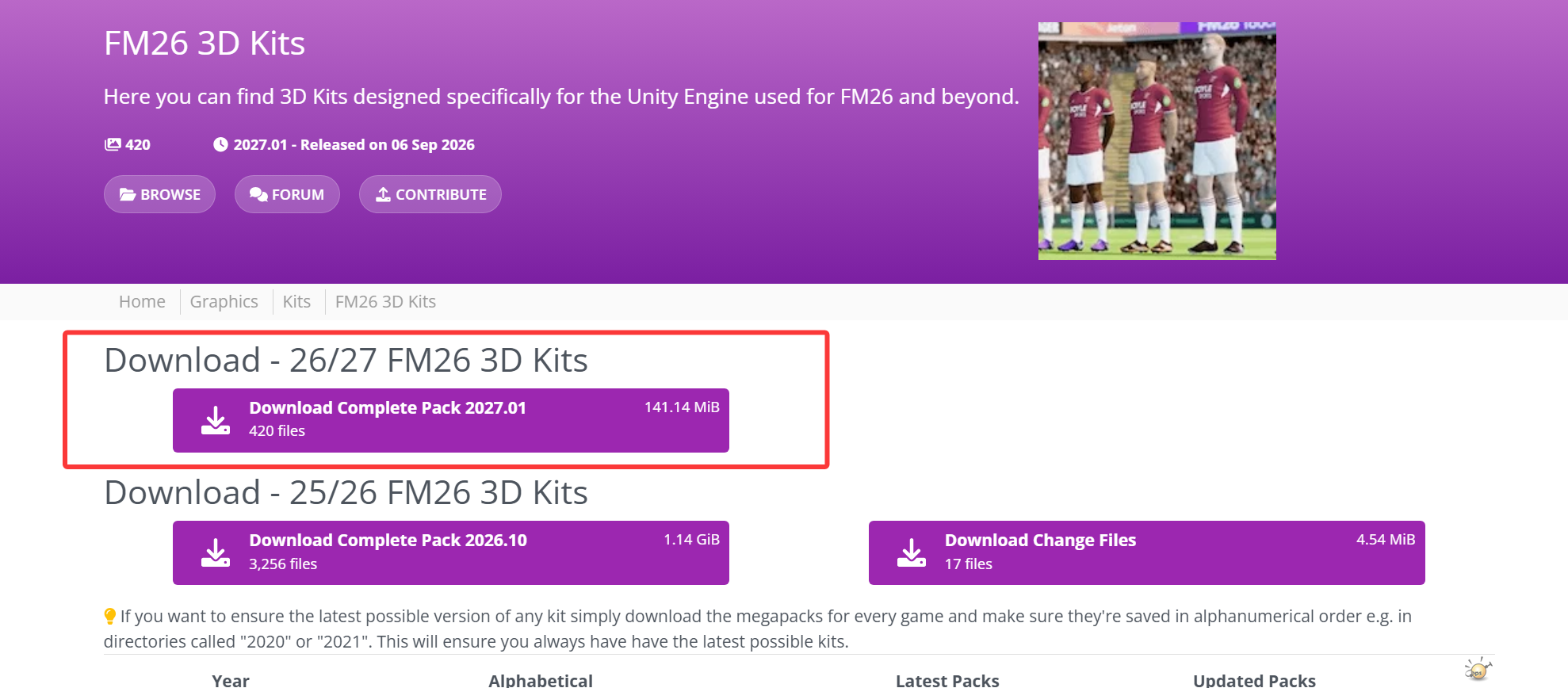1568x688 pixels.
Task: Open the 3D kits preview thumbnail
Action: pyautogui.click(x=1157, y=141)
